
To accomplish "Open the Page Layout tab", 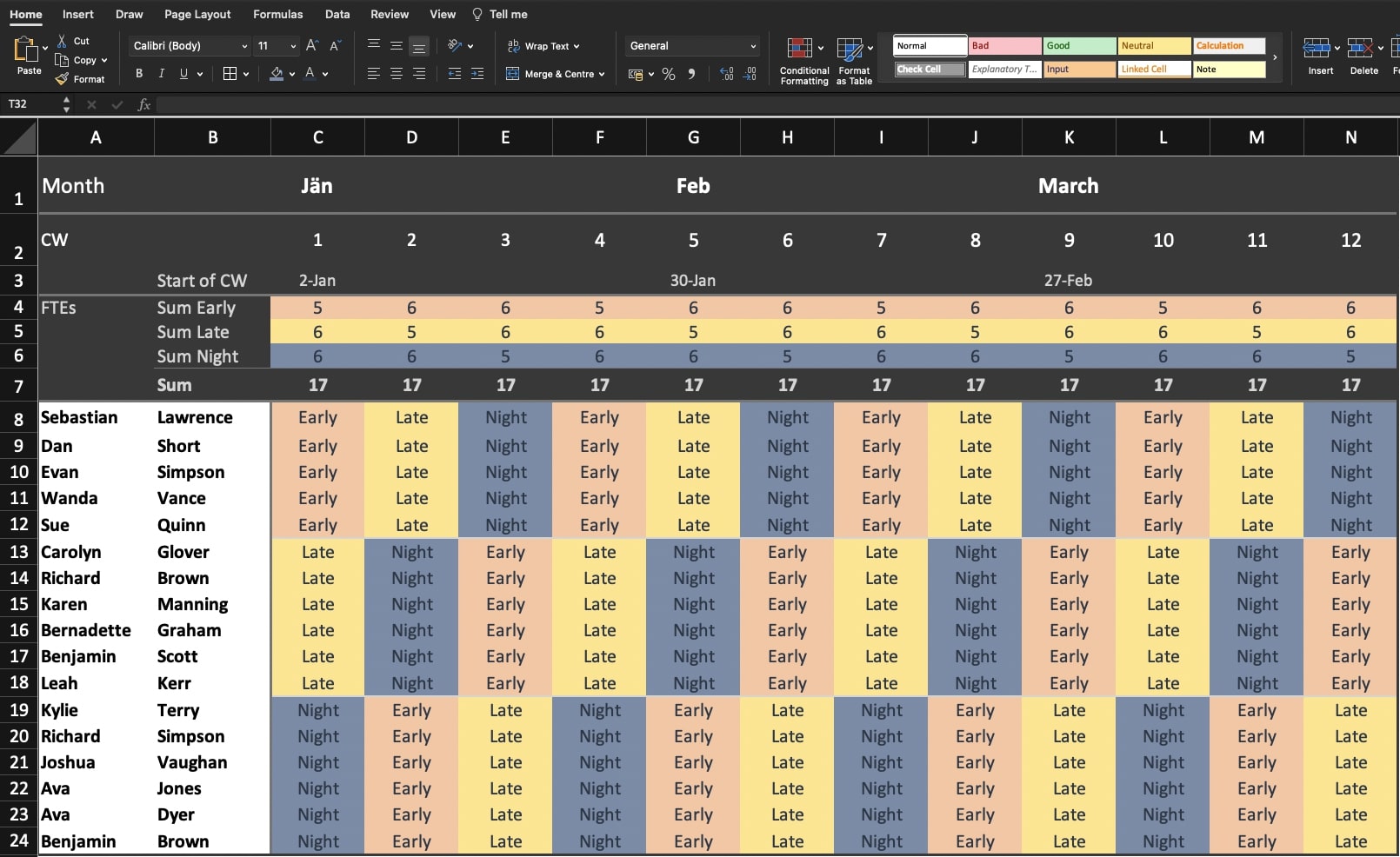I will (197, 14).
